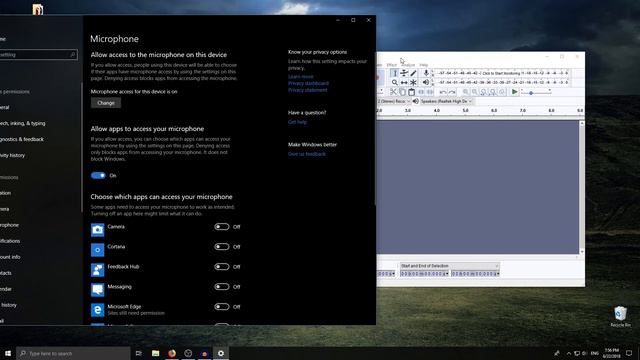Click the Cut scissors icon in Audacity
The width and height of the screenshot is (640, 360).
[x=393, y=92]
